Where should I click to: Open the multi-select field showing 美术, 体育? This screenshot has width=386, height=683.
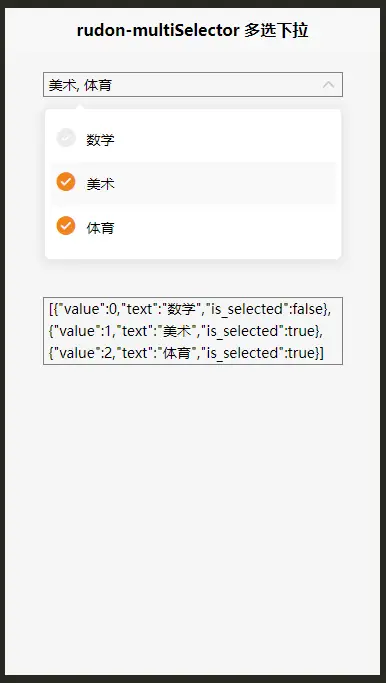[x=193, y=85]
